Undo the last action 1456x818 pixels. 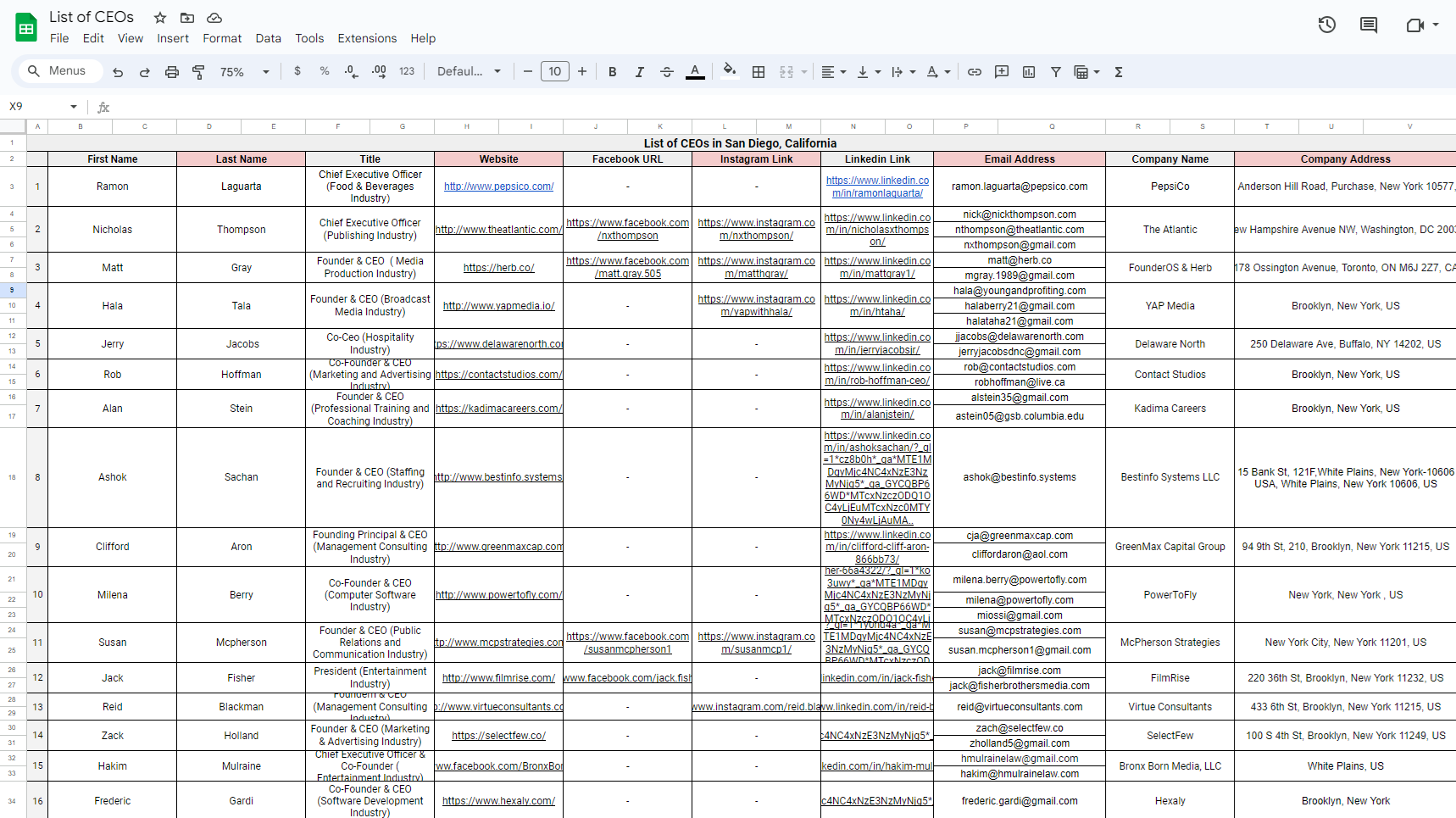118,72
